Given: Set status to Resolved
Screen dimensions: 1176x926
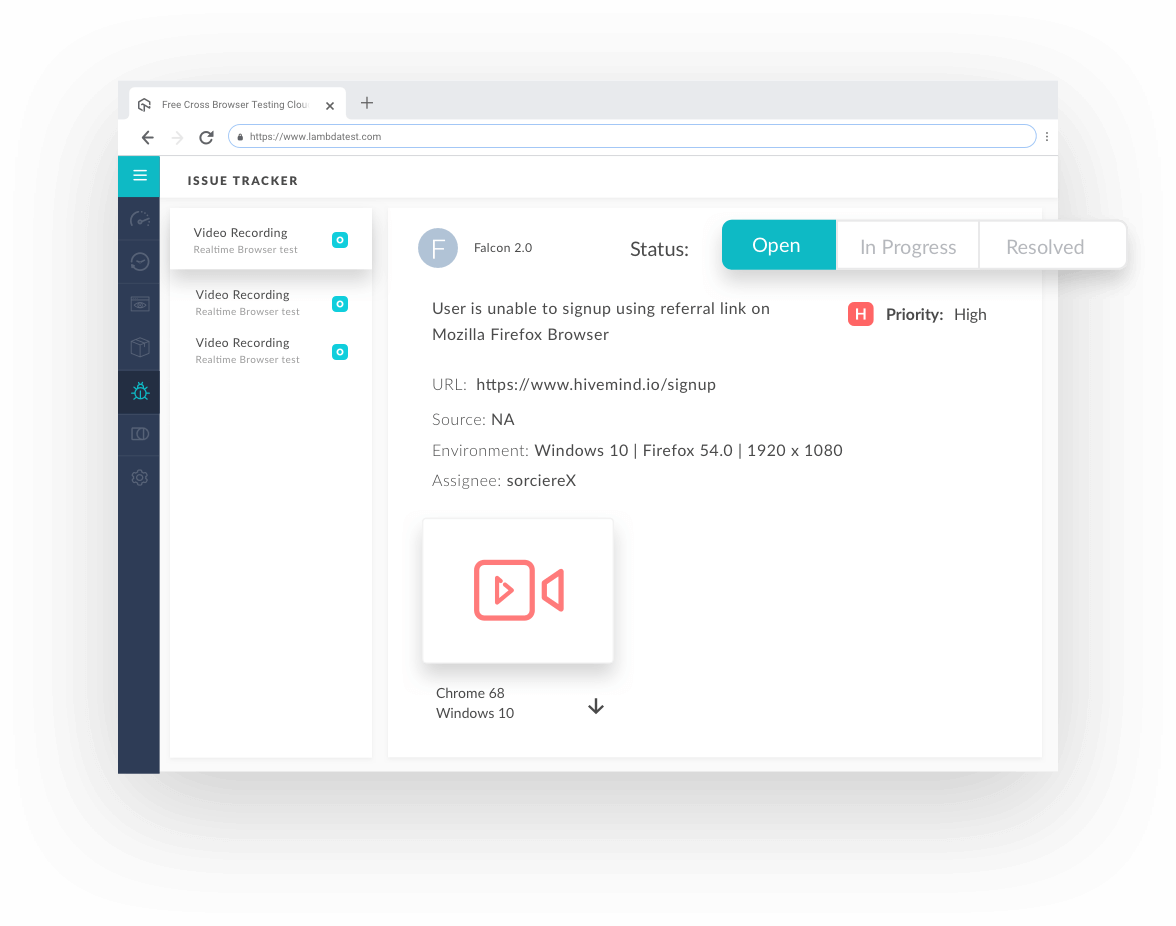Looking at the screenshot, I should 1045,247.
